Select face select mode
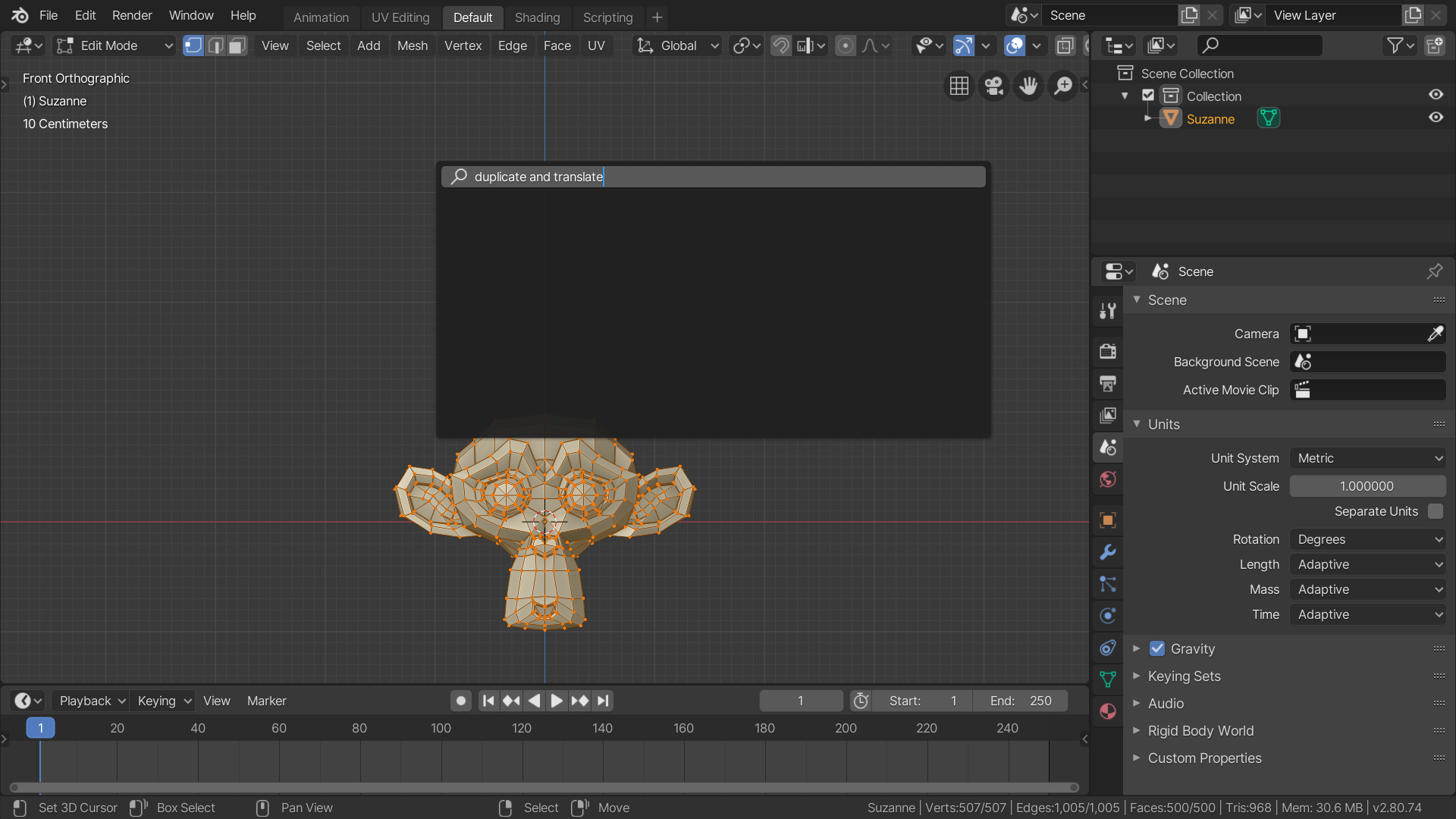Screen dimensions: 1456x819 [237, 45]
